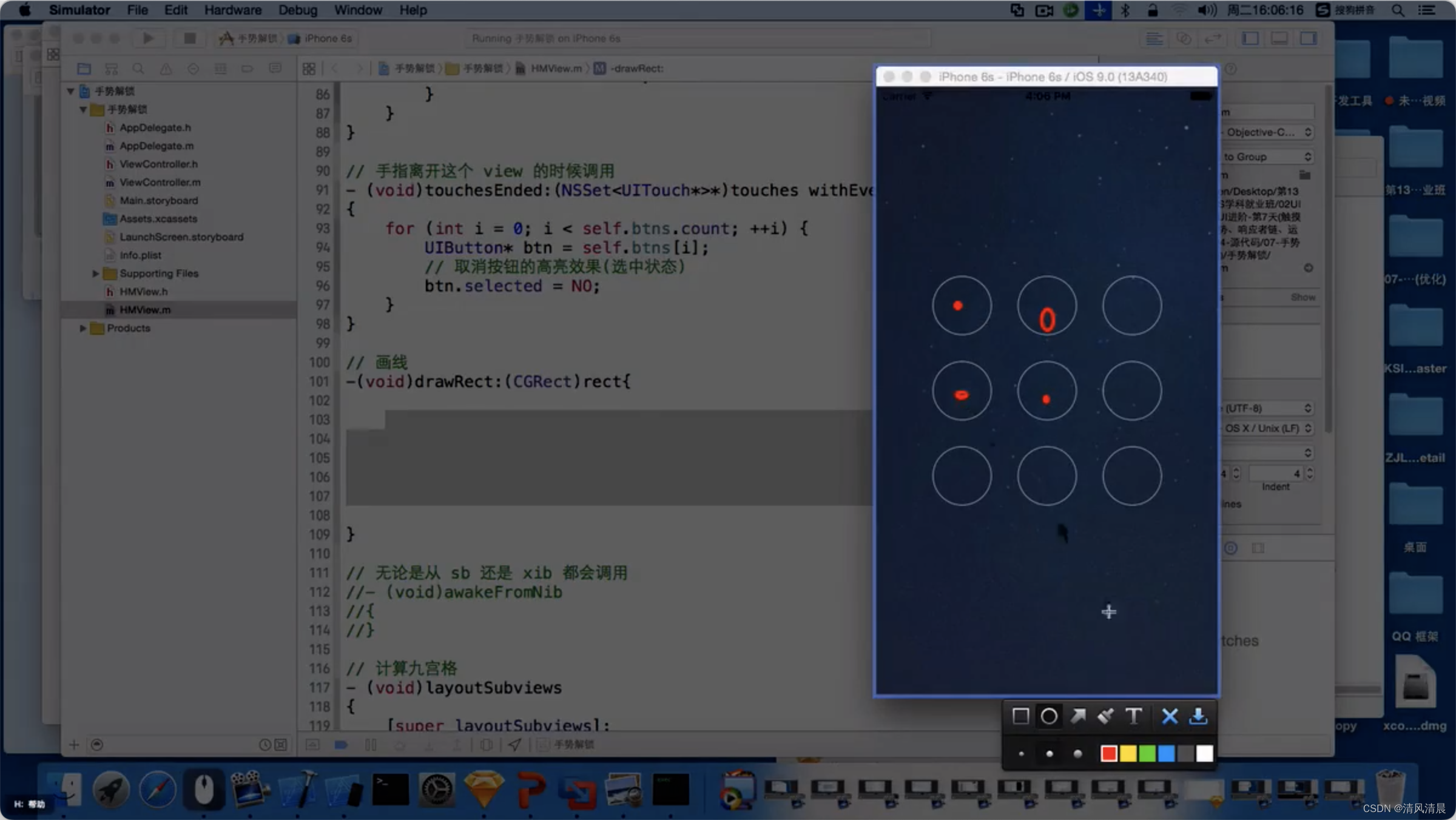
Task: Select AppDelegate.h in navigator
Action: (155, 127)
